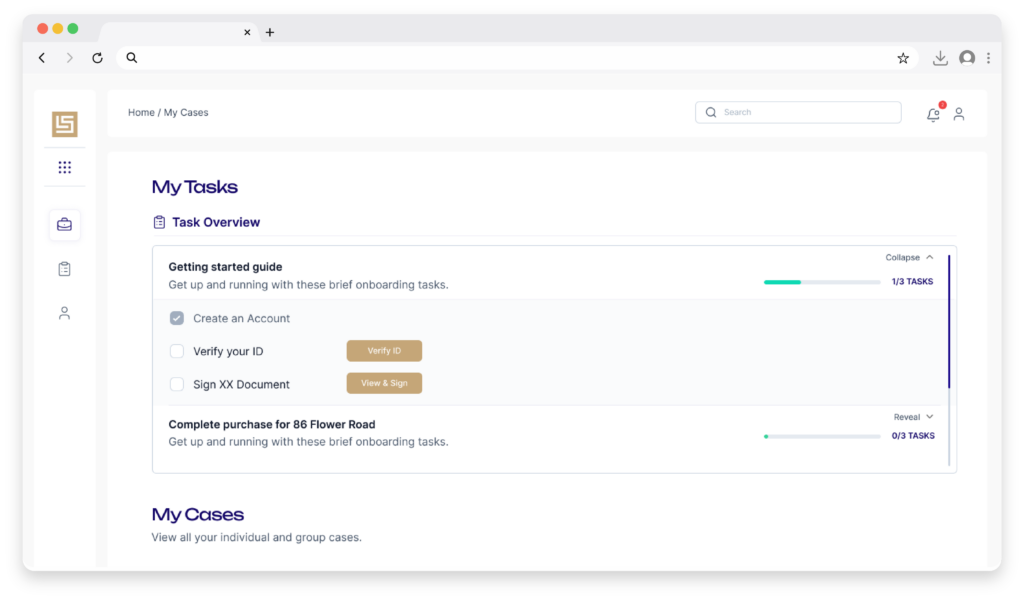Open the notifications bell icon
The height and width of the screenshot is (601, 1024).
tap(933, 114)
